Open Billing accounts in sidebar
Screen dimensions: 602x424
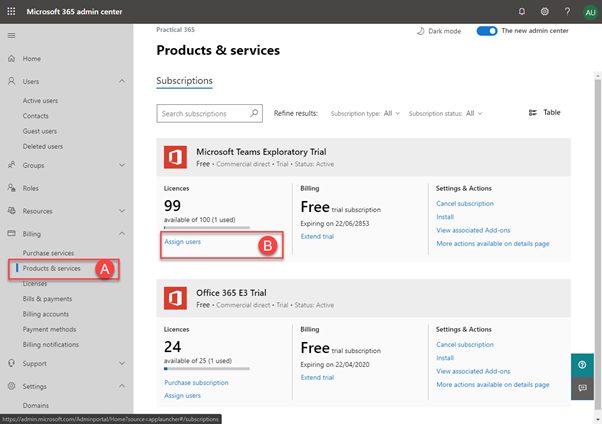tap(46, 314)
